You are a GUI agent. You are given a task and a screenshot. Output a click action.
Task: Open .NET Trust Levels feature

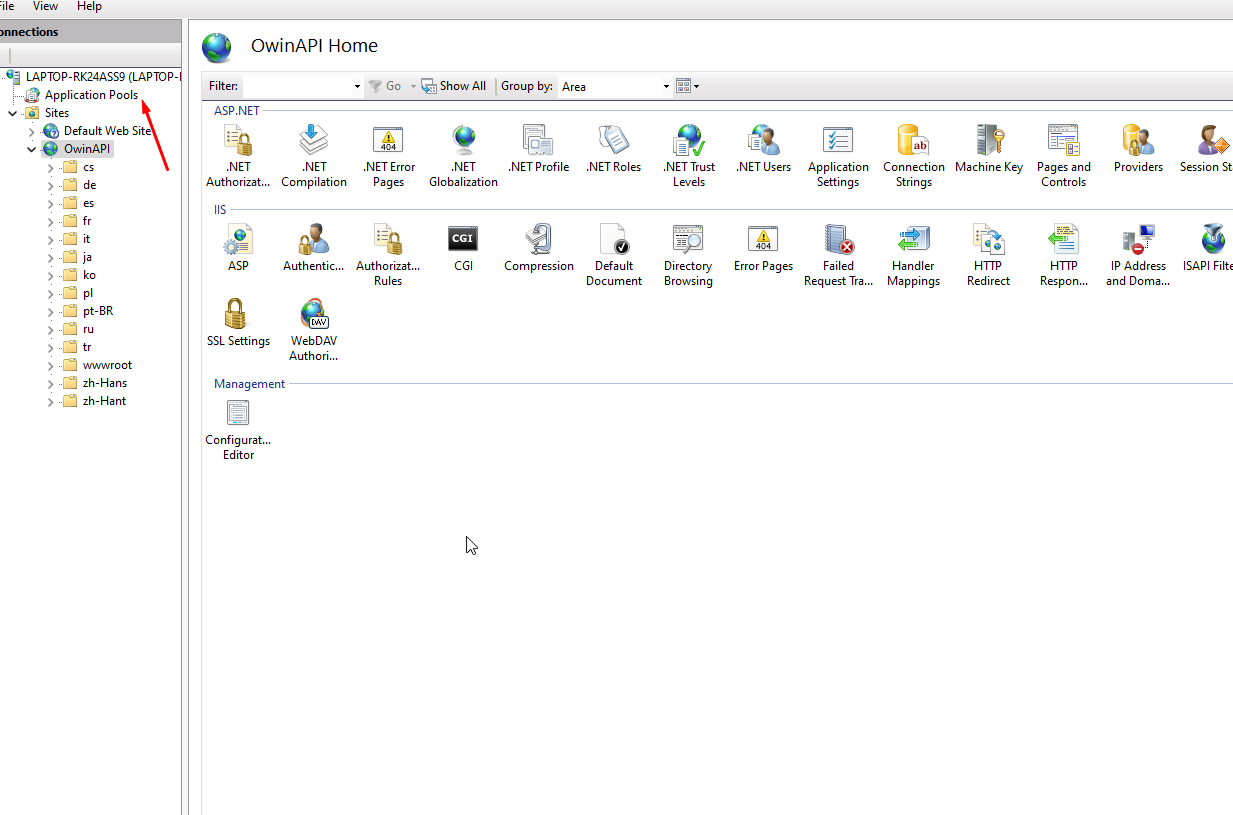[689, 156]
